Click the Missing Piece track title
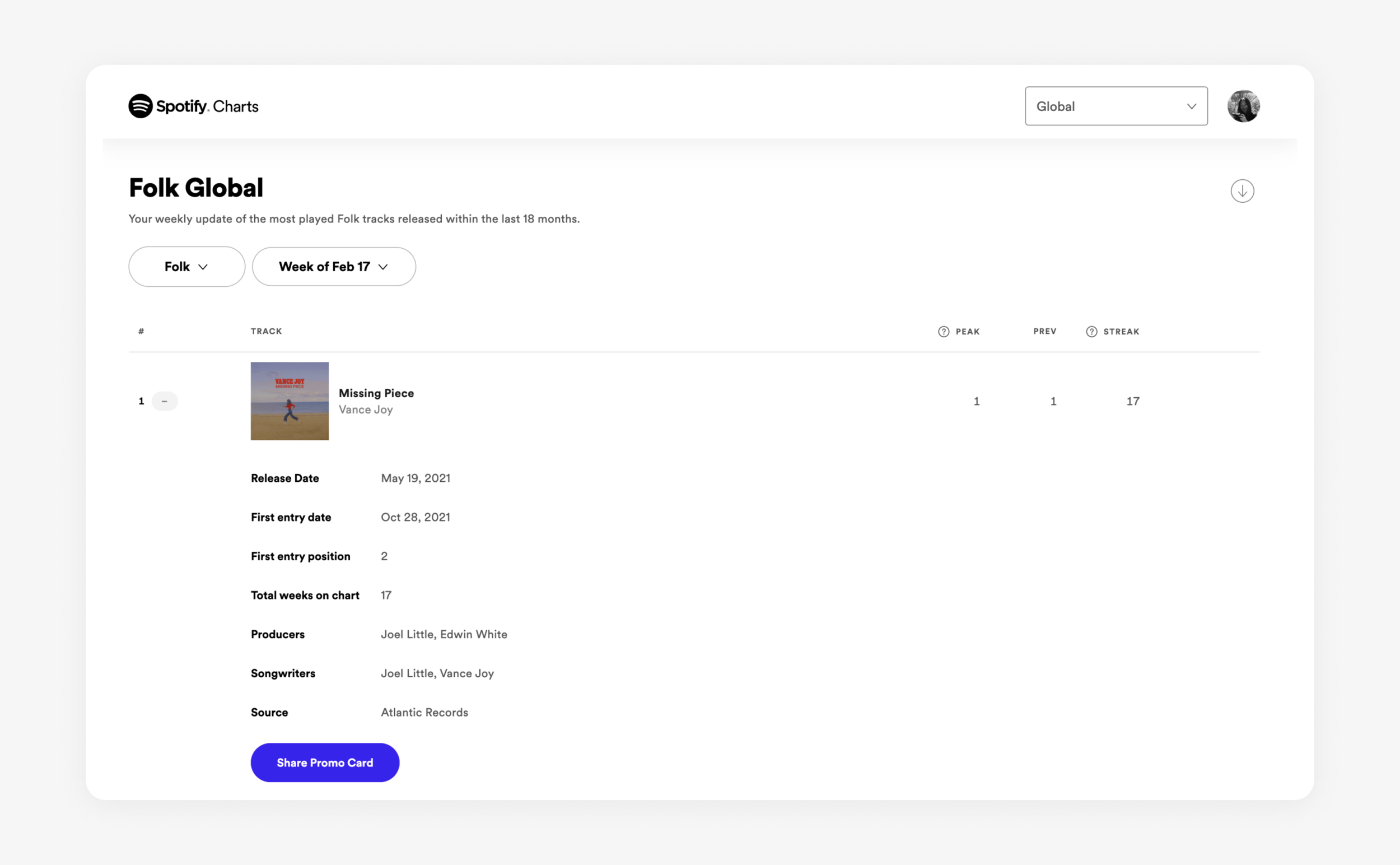This screenshot has width=1400, height=865. click(376, 393)
